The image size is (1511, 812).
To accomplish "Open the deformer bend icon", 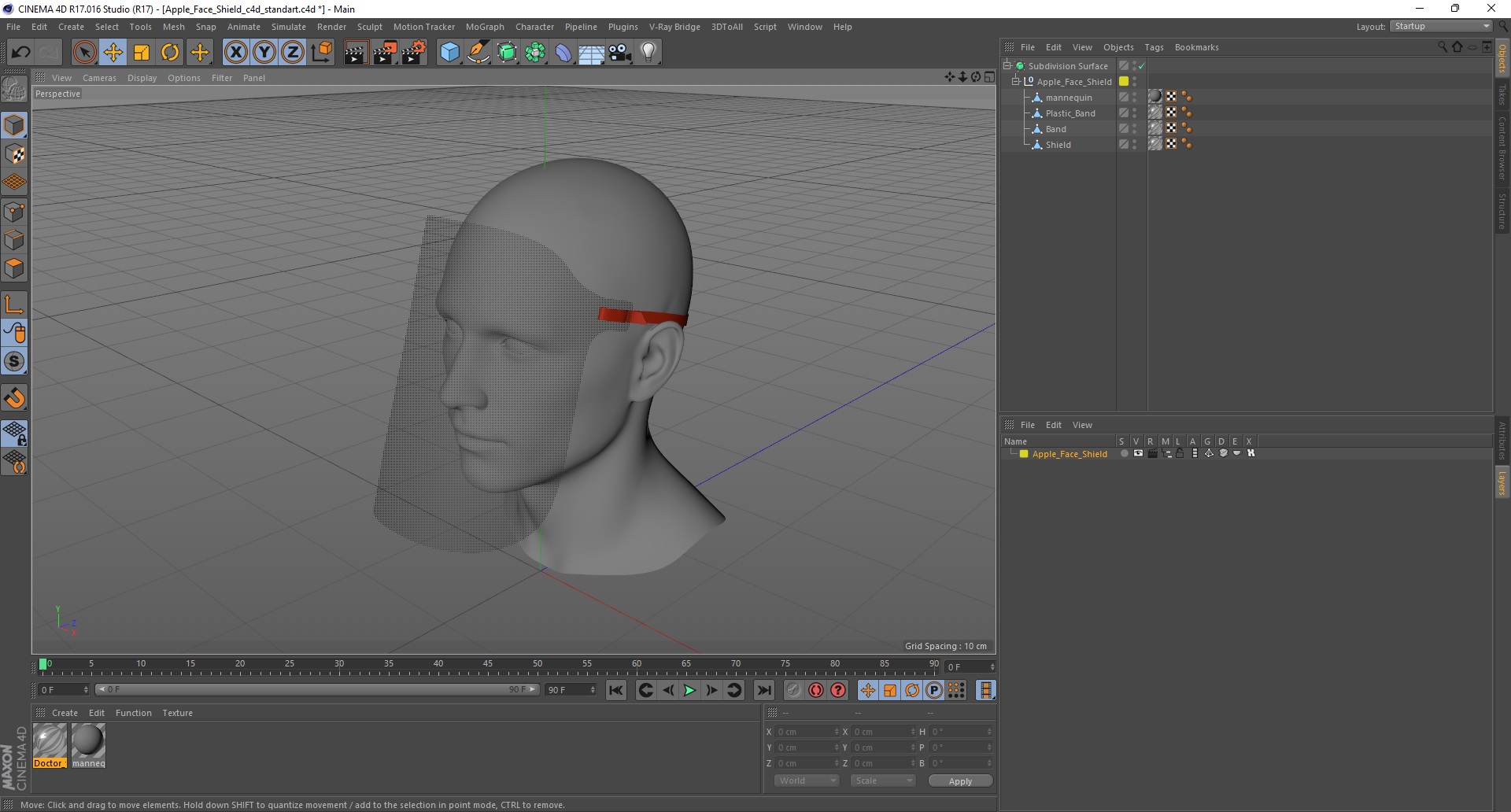I will pyautogui.click(x=563, y=53).
